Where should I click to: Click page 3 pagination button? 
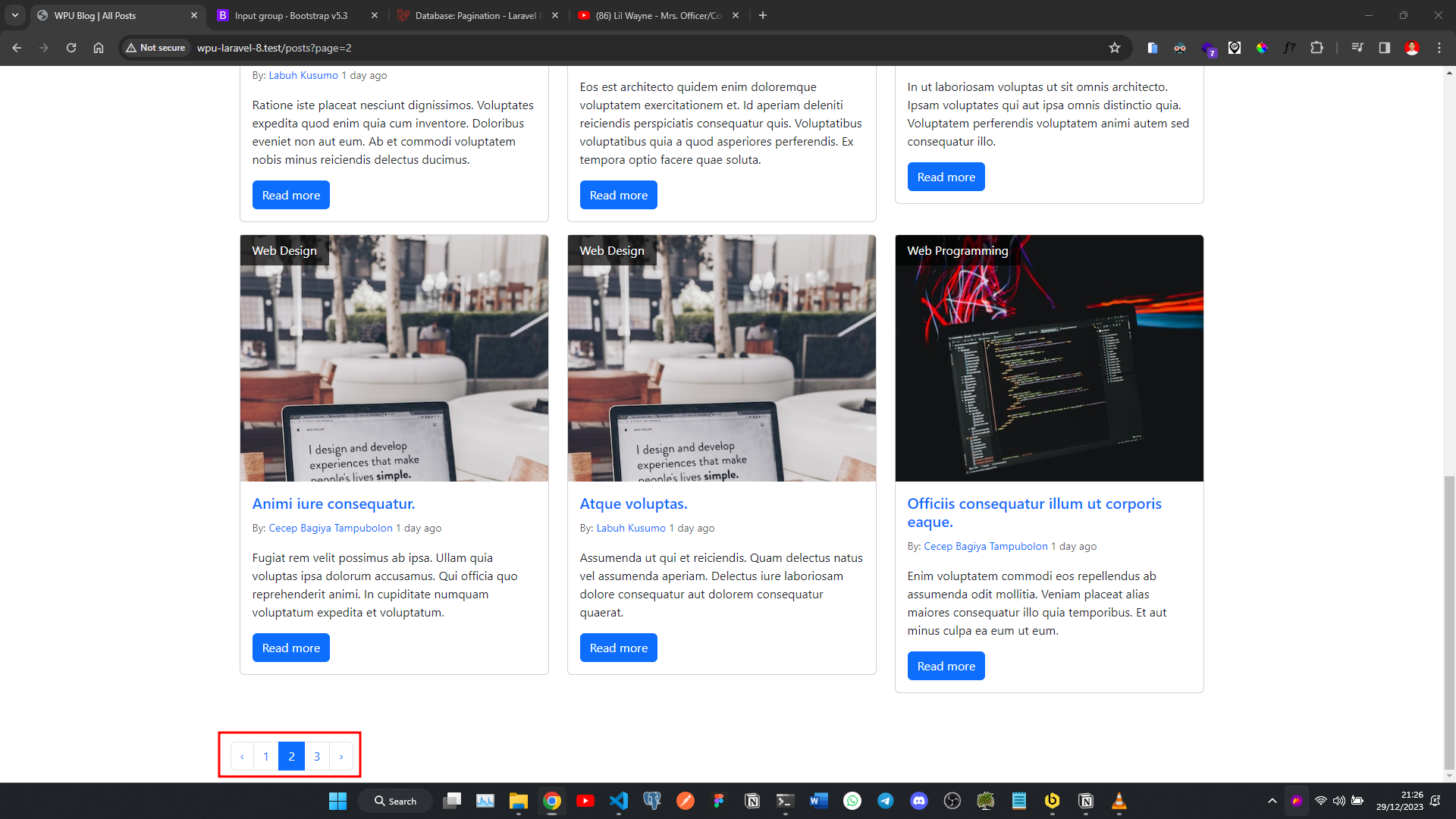317,756
